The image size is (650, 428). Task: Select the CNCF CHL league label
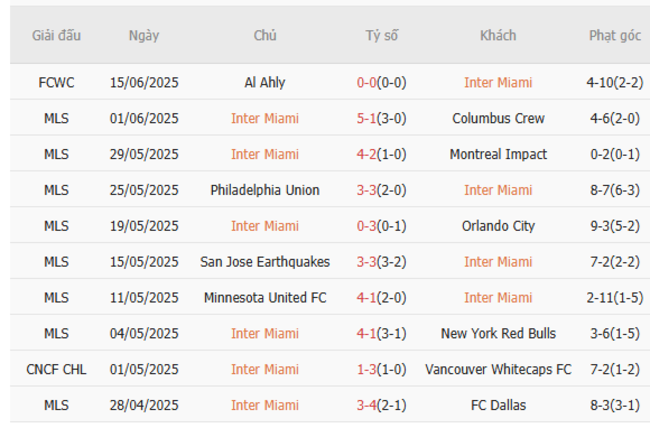[x=56, y=369]
